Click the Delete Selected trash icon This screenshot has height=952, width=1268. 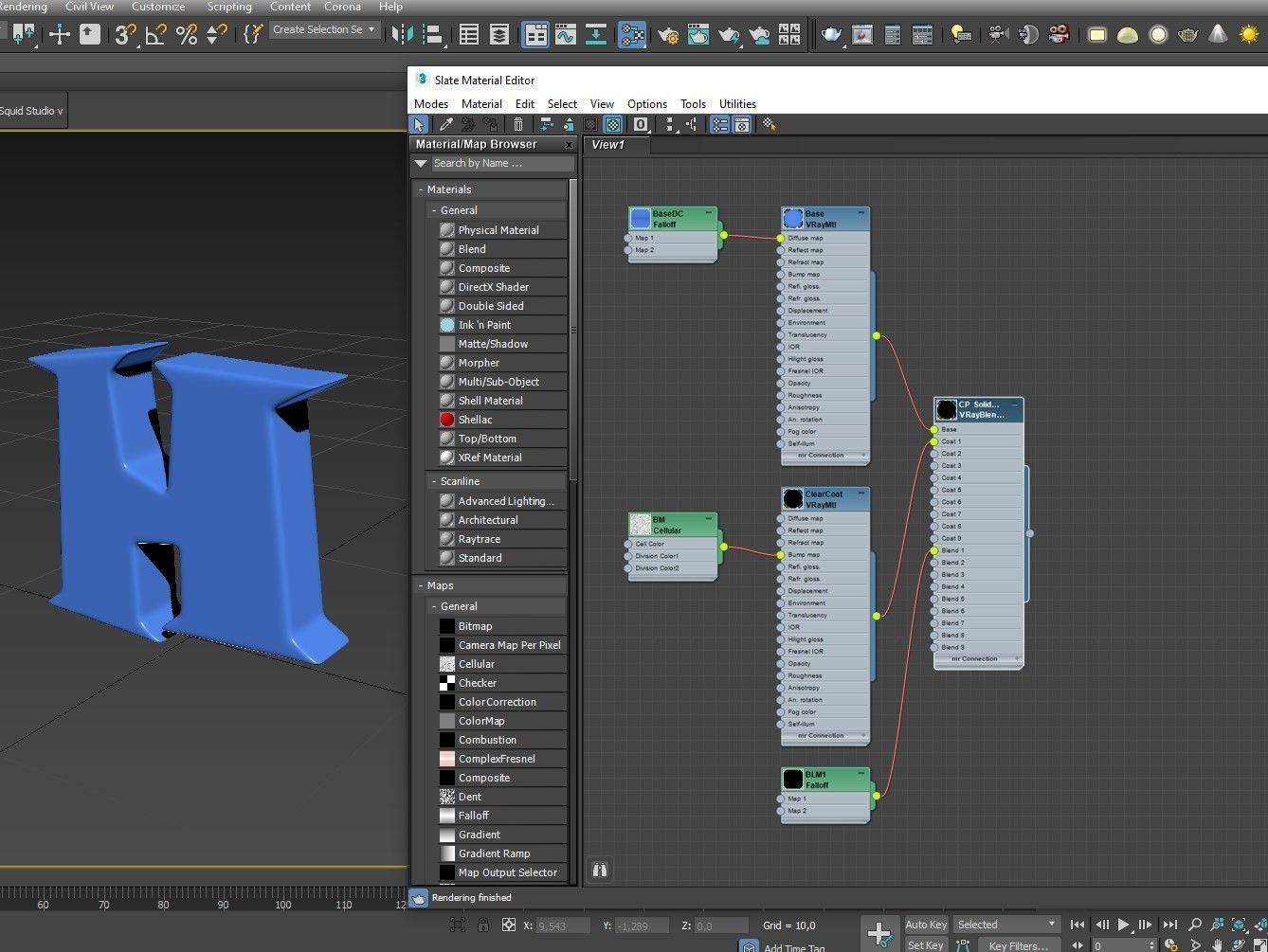coord(517,124)
